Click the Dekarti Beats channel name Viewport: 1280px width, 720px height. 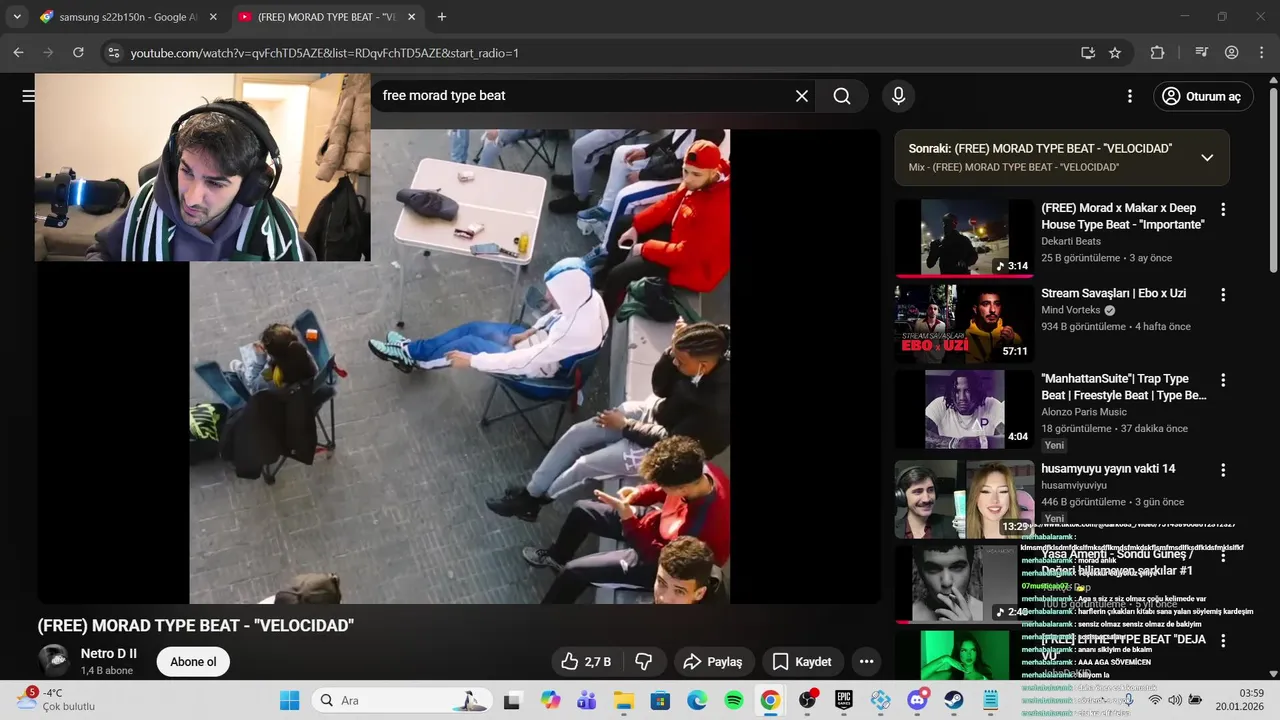click(x=1071, y=241)
